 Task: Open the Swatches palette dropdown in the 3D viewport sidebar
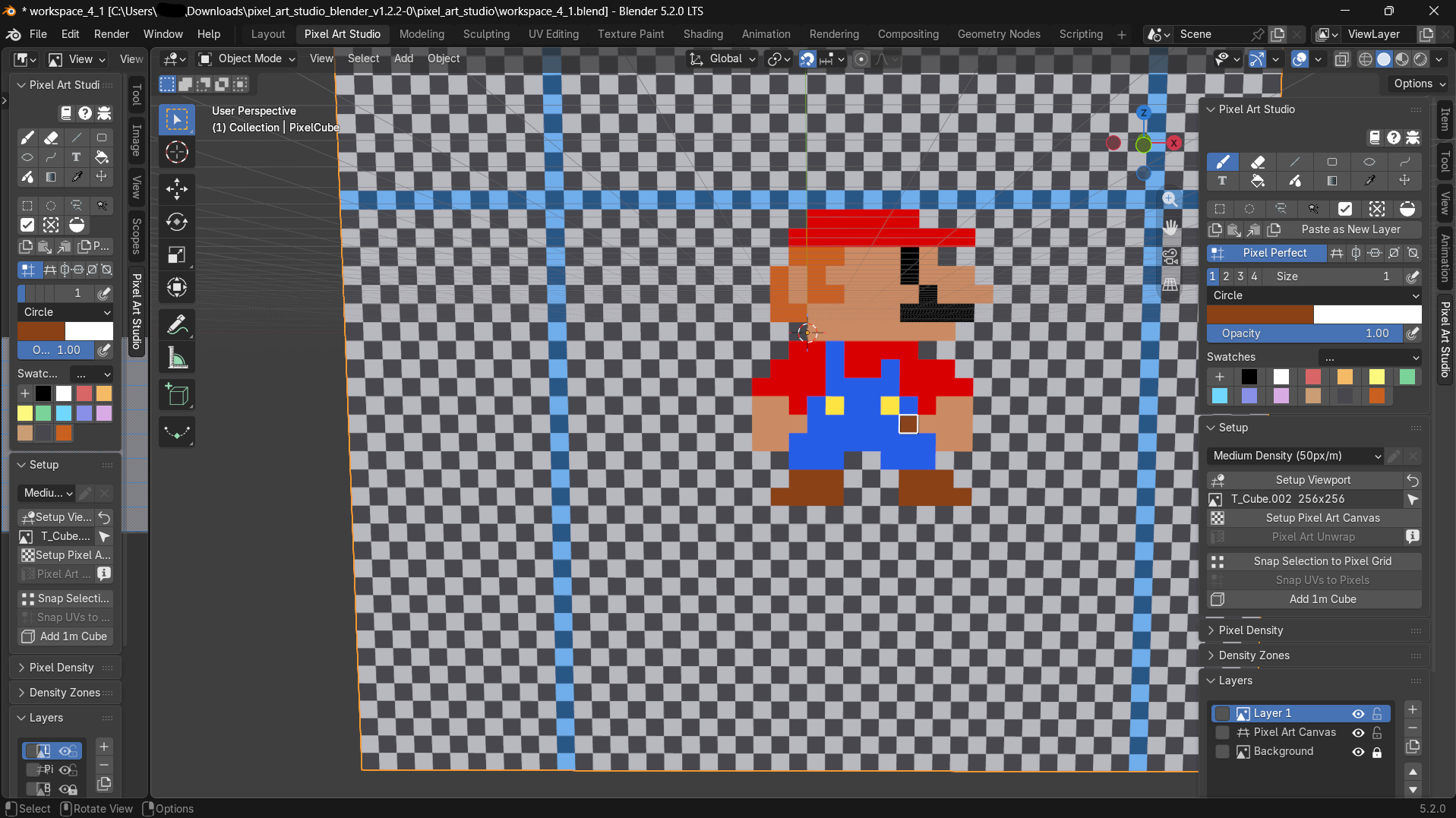click(1370, 357)
